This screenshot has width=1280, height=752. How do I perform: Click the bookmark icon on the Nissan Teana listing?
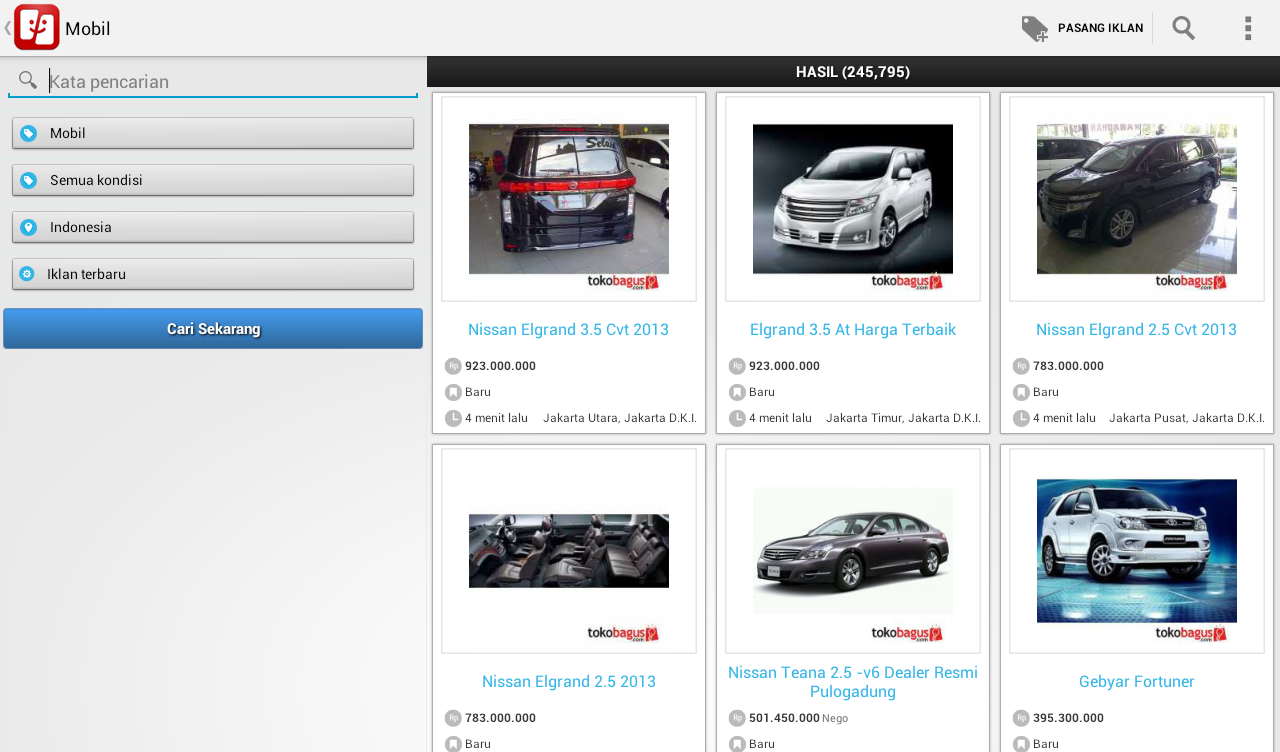click(x=737, y=744)
